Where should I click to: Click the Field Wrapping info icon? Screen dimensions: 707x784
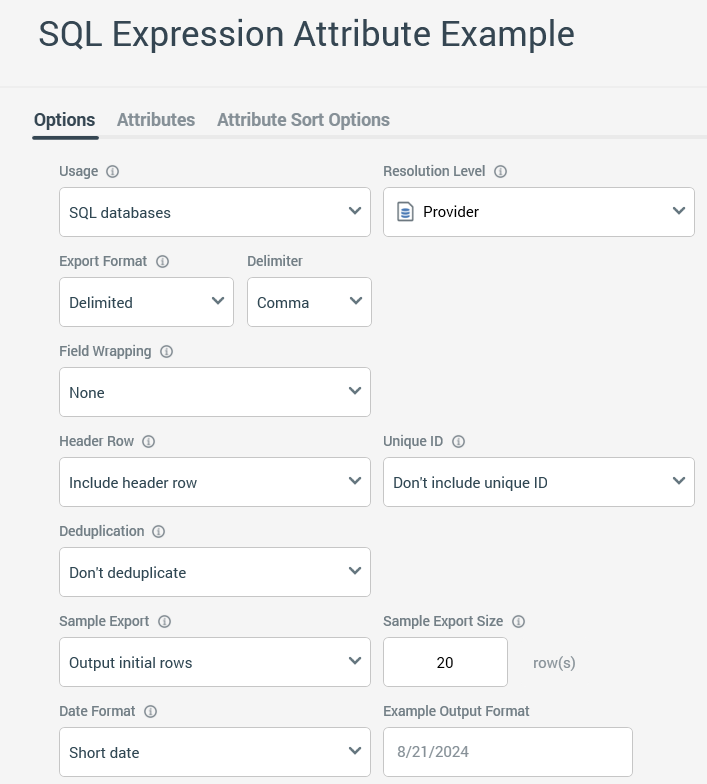pos(166,351)
